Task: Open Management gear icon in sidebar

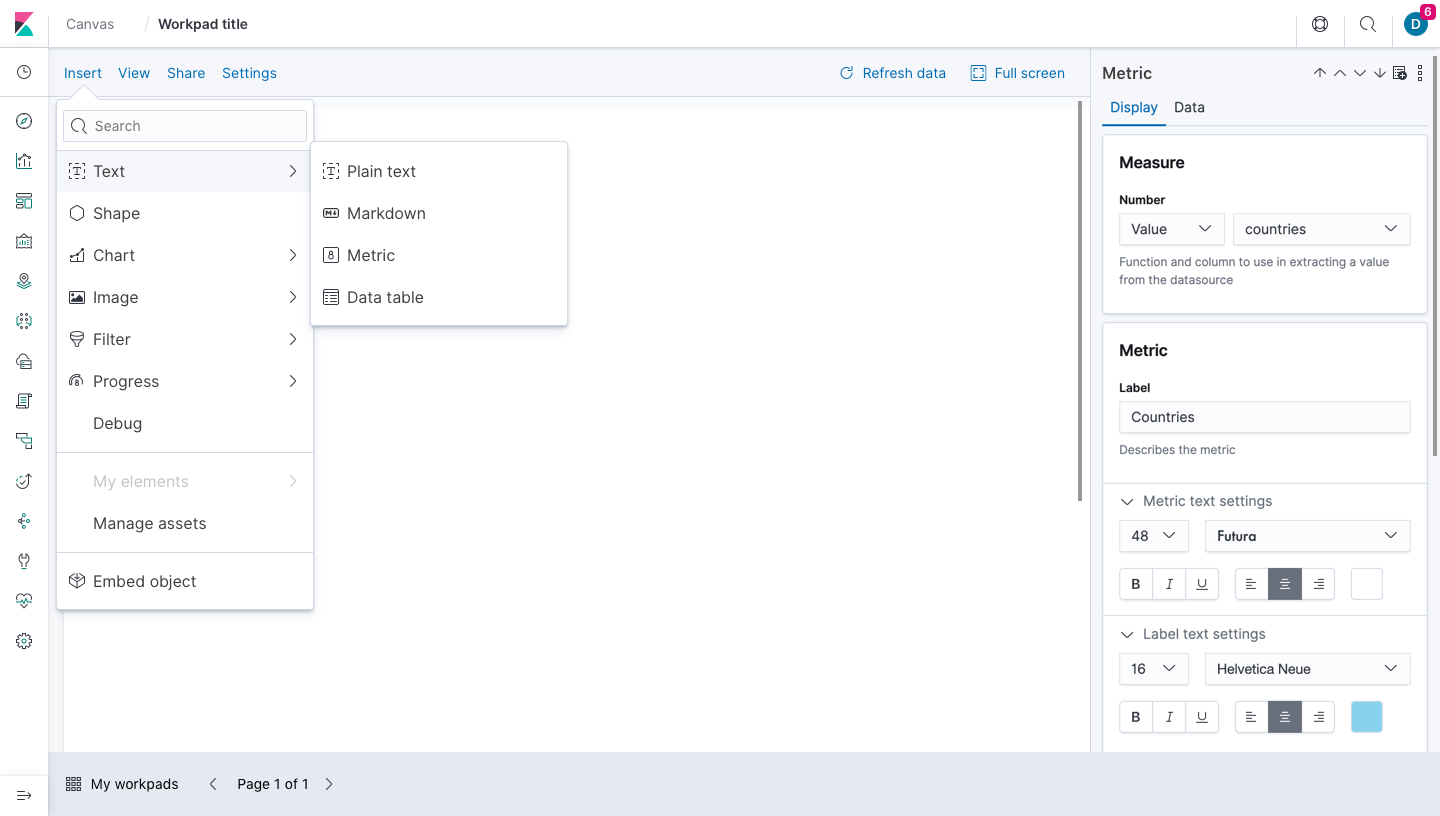Action: click(24, 641)
